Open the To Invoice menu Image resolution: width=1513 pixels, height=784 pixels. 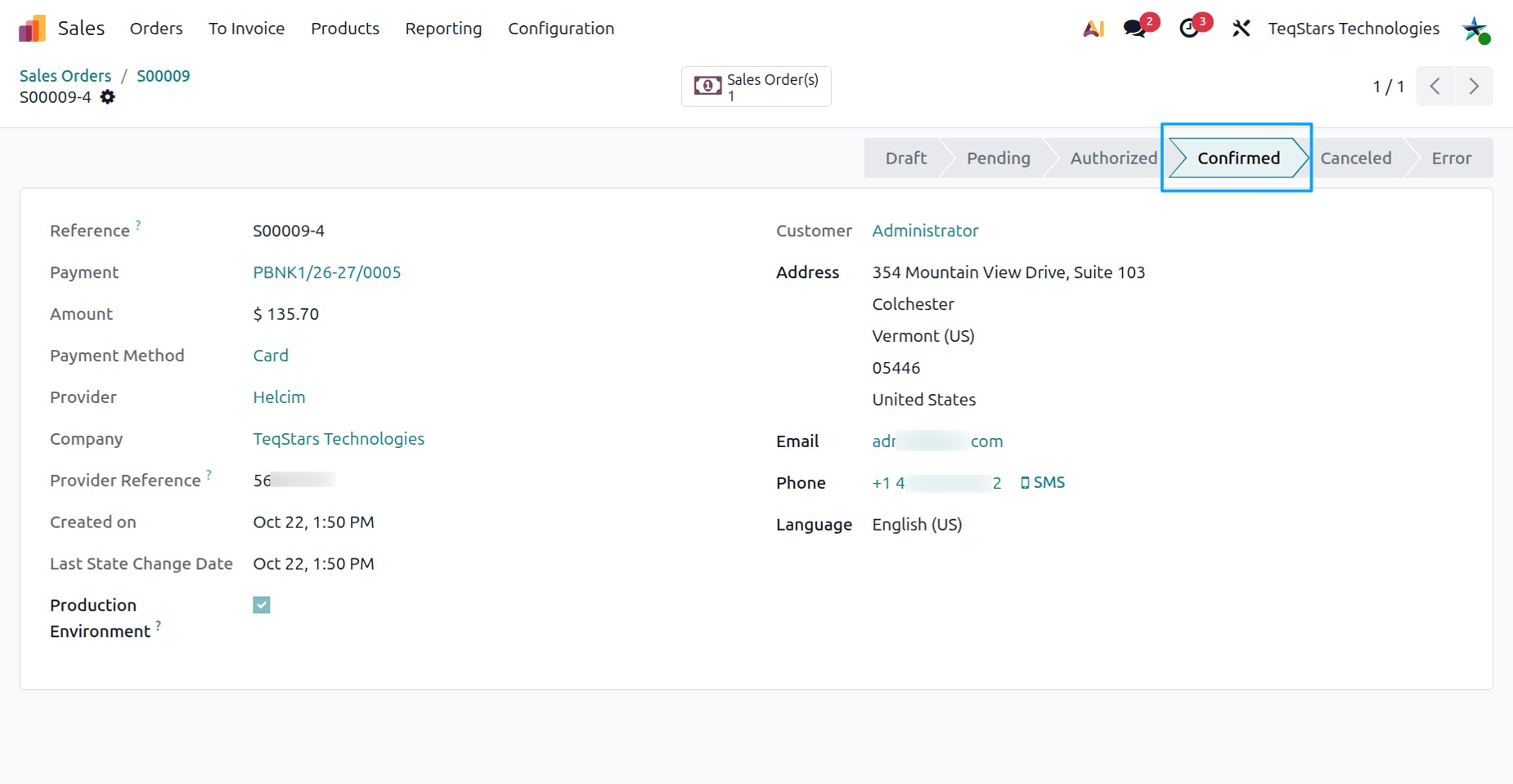pos(246,29)
